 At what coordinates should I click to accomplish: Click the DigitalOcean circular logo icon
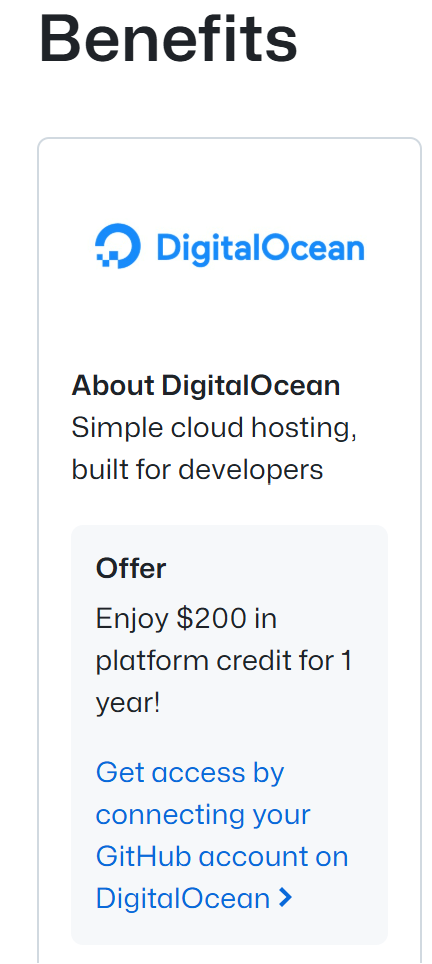pyautogui.click(x=118, y=246)
